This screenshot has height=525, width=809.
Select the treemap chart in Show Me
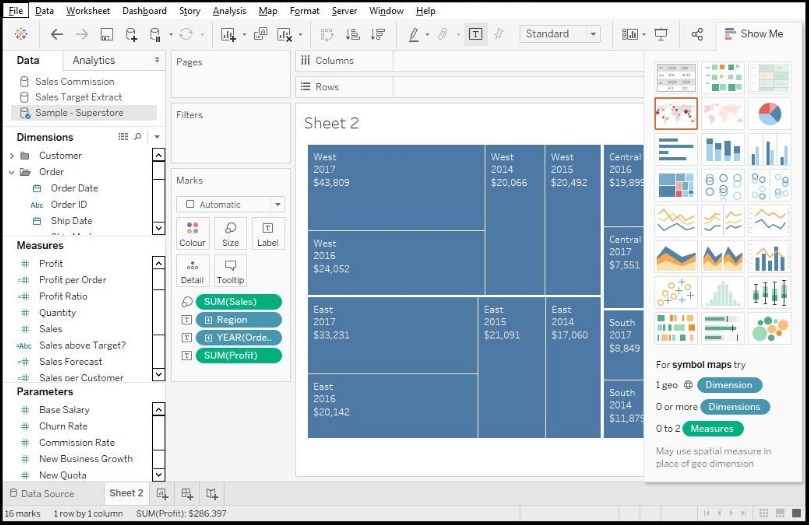(676, 185)
